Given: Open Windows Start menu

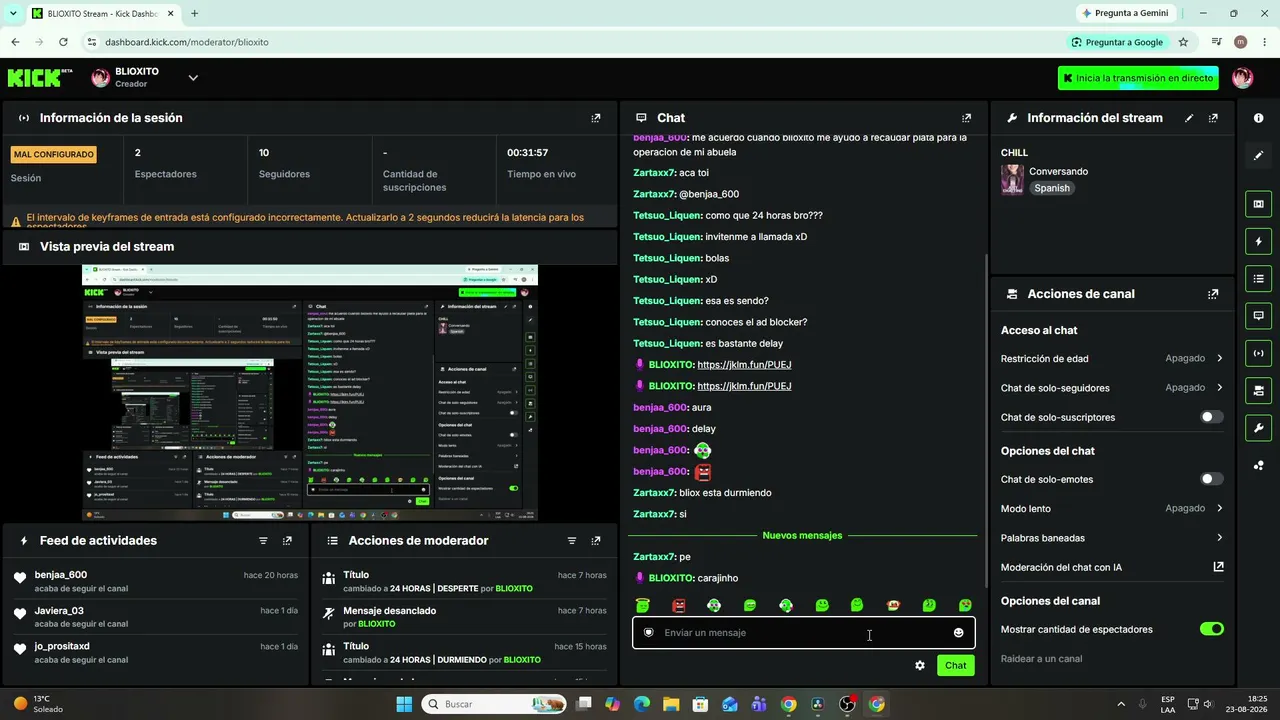Looking at the screenshot, I should pos(404,704).
